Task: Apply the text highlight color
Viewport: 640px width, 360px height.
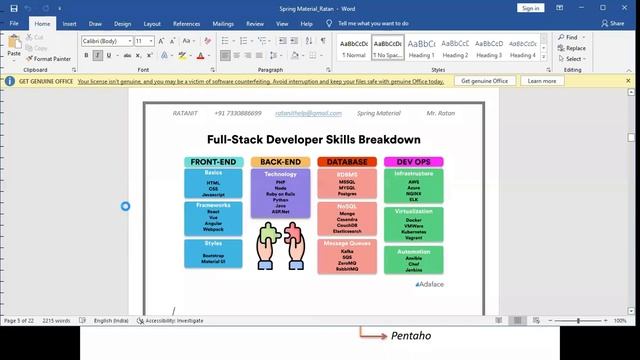Action: [x=182, y=55]
